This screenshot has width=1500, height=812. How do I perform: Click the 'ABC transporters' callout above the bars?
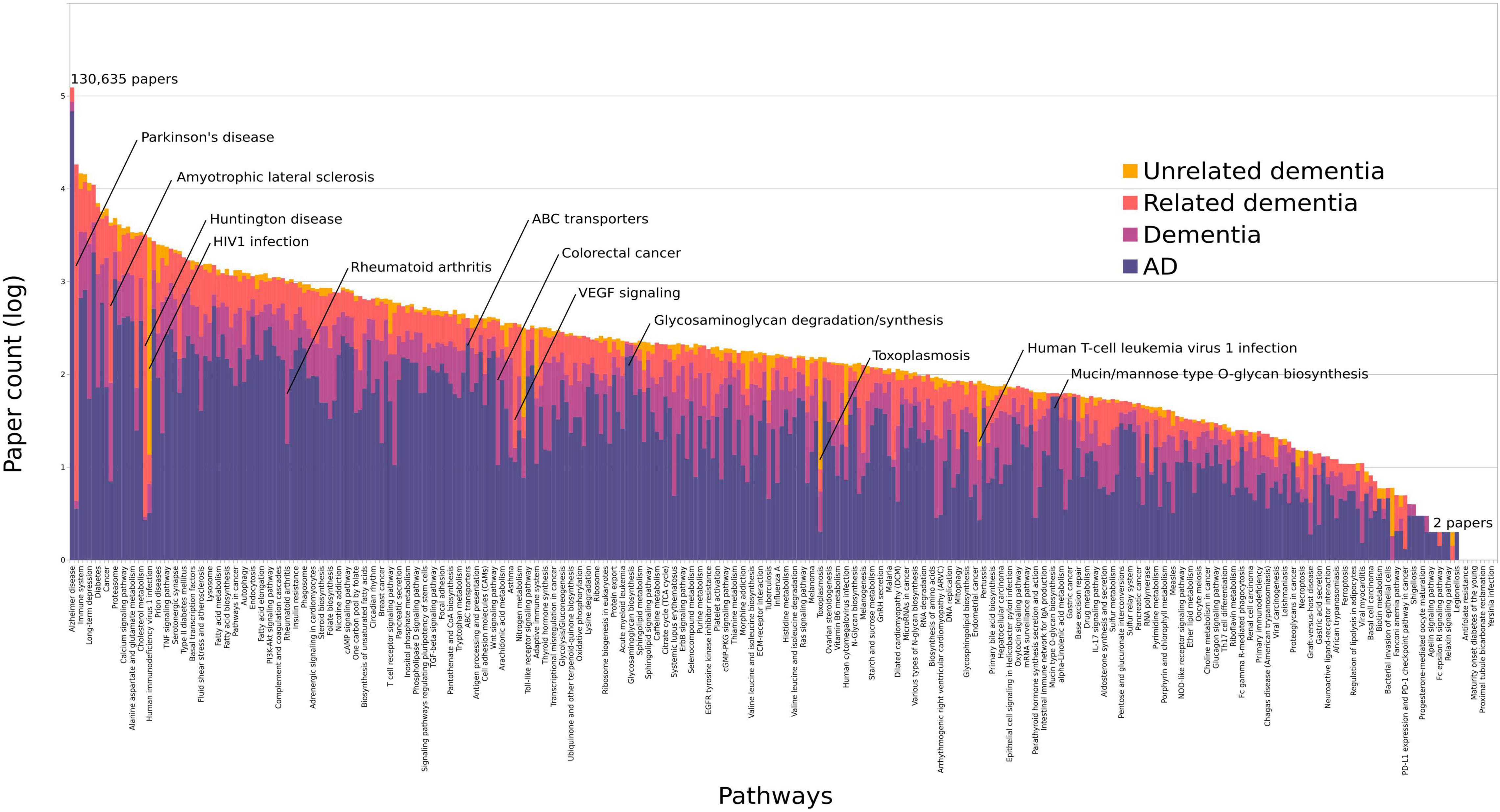[590, 219]
